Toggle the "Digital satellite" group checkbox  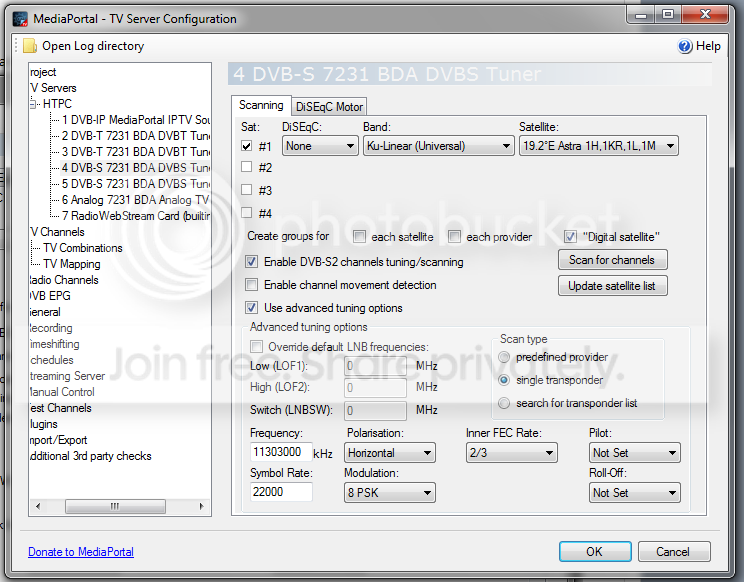pos(570,236)
